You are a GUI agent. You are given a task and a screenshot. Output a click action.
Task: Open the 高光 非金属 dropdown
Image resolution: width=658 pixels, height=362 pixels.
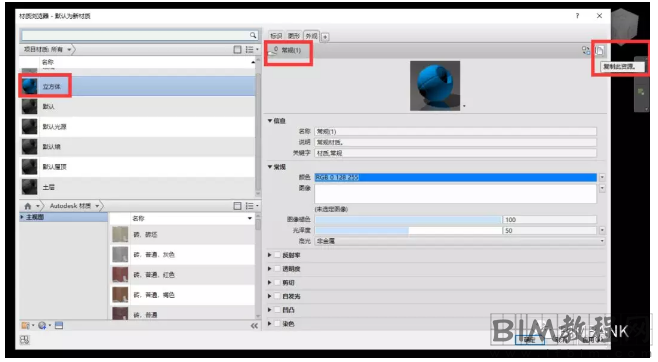pyautogui.click(x=460, y=241)
